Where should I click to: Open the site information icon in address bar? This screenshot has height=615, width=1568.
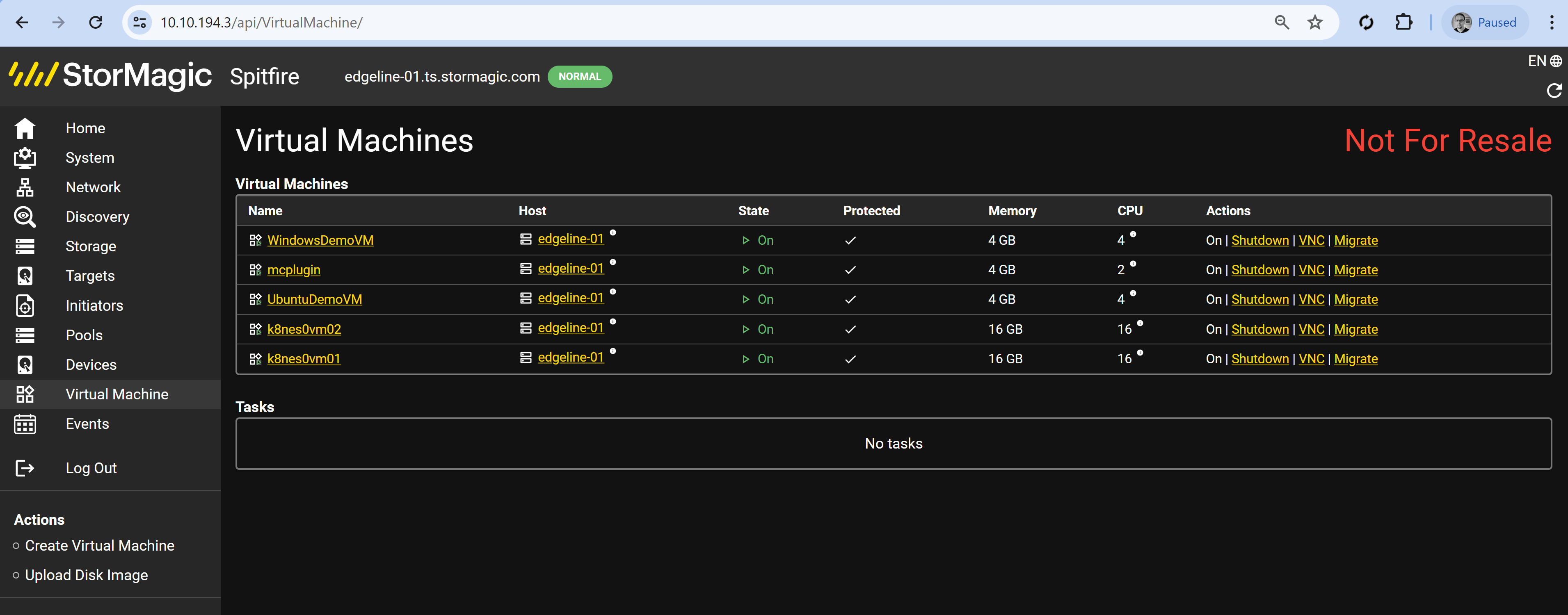coord(139,23)
